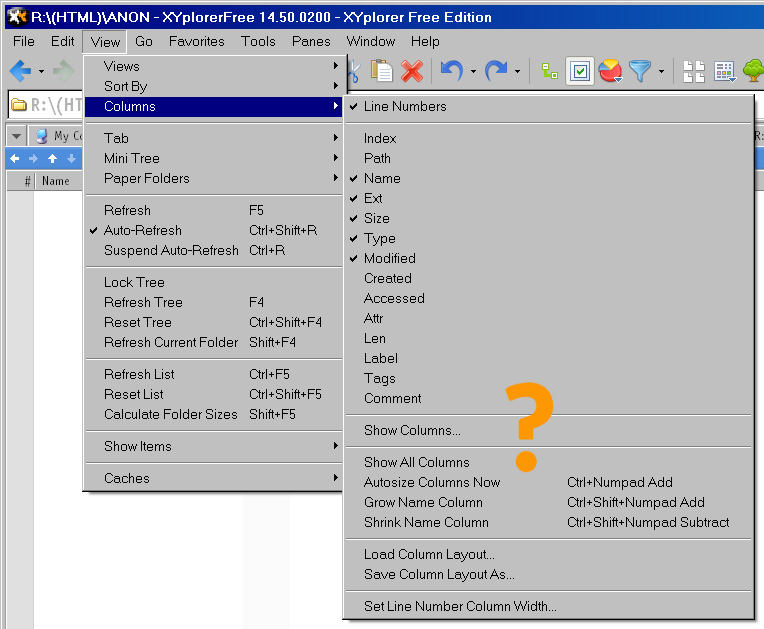
Task: Click Calculate Folder Sizes entry
Action: [x=214, y=414]
